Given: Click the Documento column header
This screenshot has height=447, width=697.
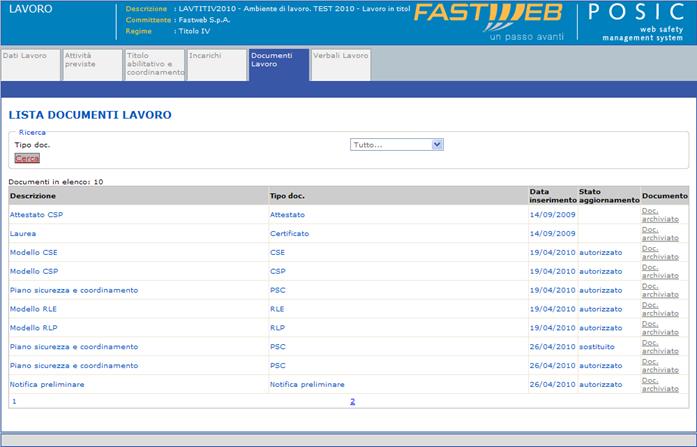Looking at the screenshot, I should click(665, 196).
